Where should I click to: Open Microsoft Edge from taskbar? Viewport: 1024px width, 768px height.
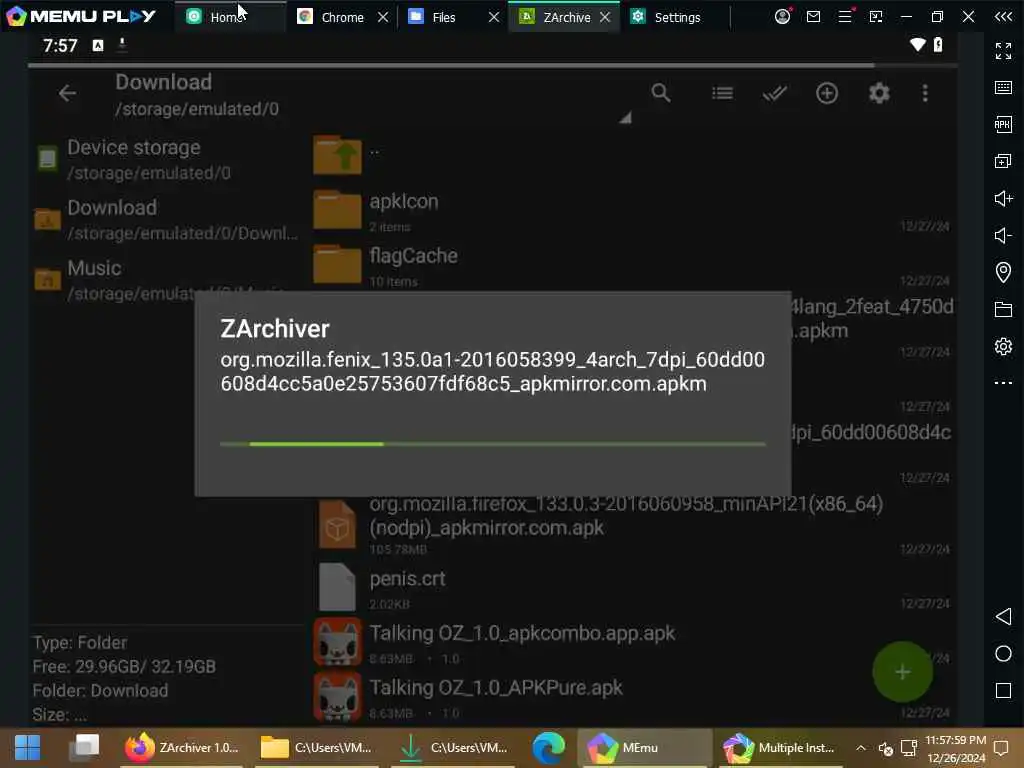(549, 748)
